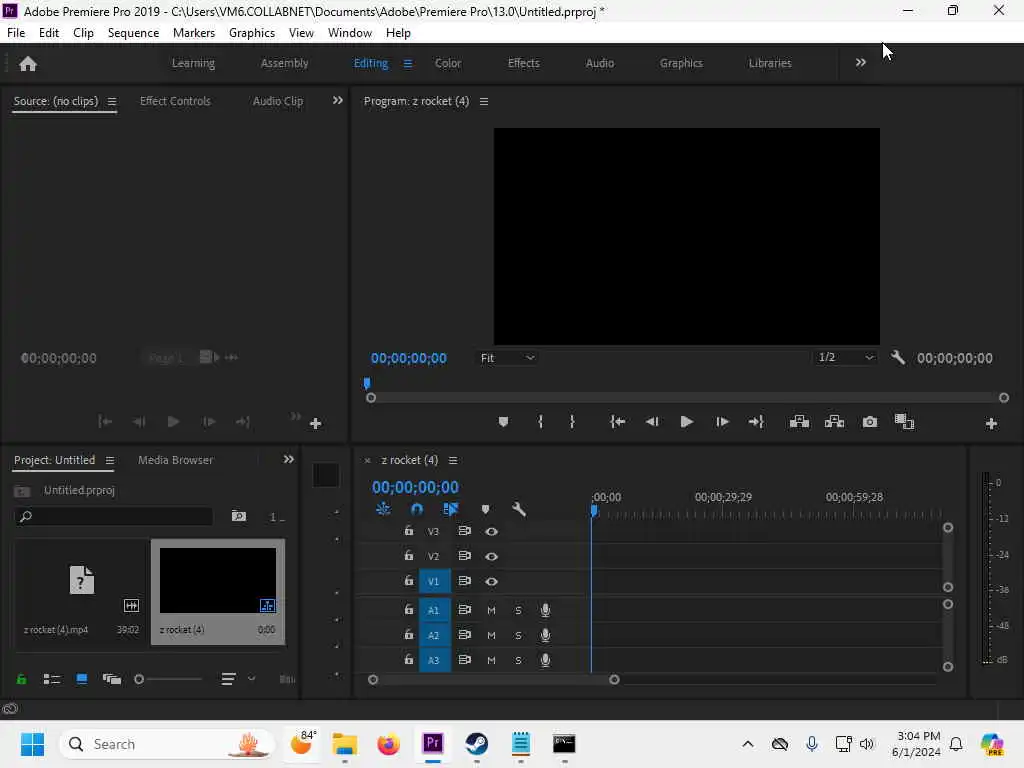Viewport: 1024px width, 768px height.
Task: Open the Sequence menu
Action: click(x=133, y=33)
